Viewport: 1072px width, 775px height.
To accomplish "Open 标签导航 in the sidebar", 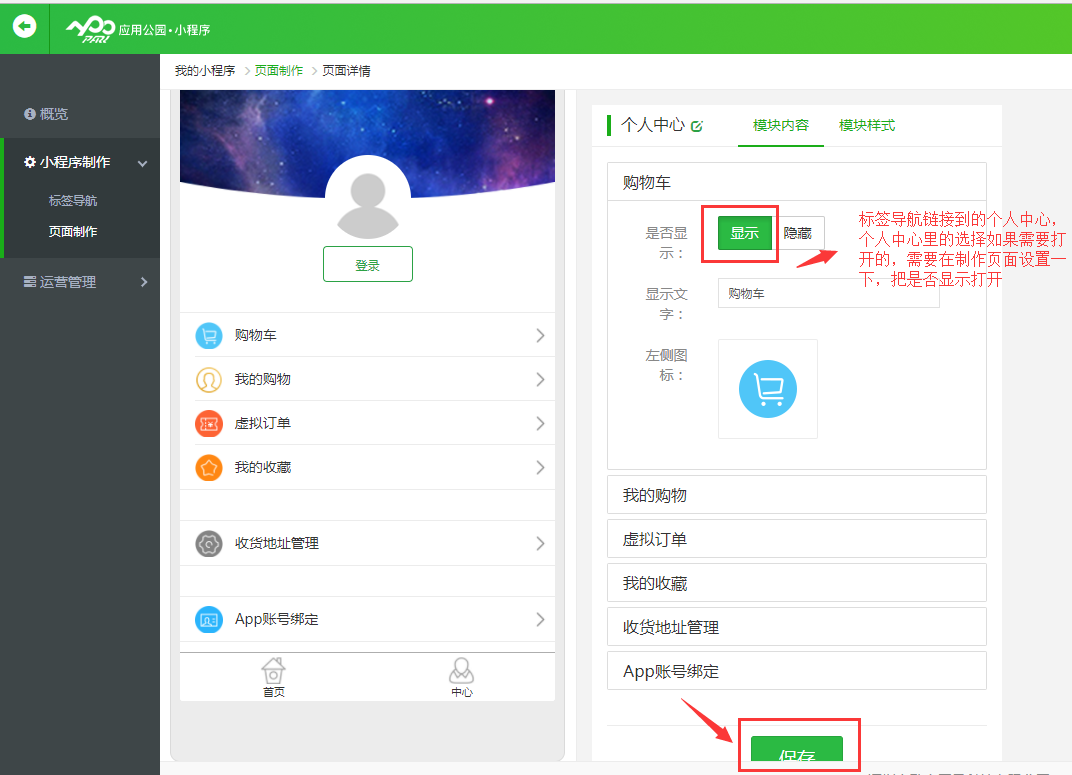I will coord(73,201).
